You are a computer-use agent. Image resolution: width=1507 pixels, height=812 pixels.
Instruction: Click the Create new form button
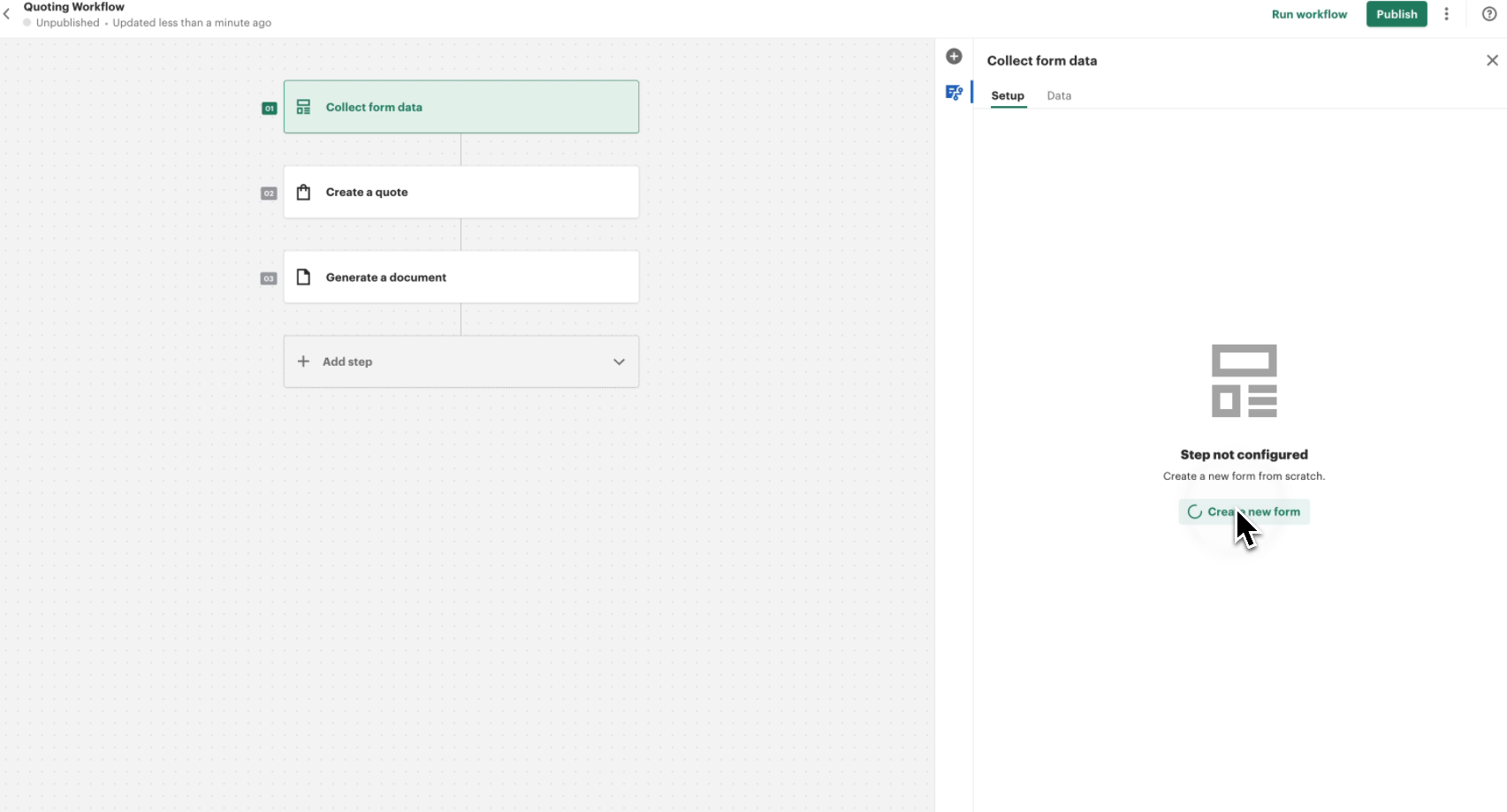(x=1244, y=512)
